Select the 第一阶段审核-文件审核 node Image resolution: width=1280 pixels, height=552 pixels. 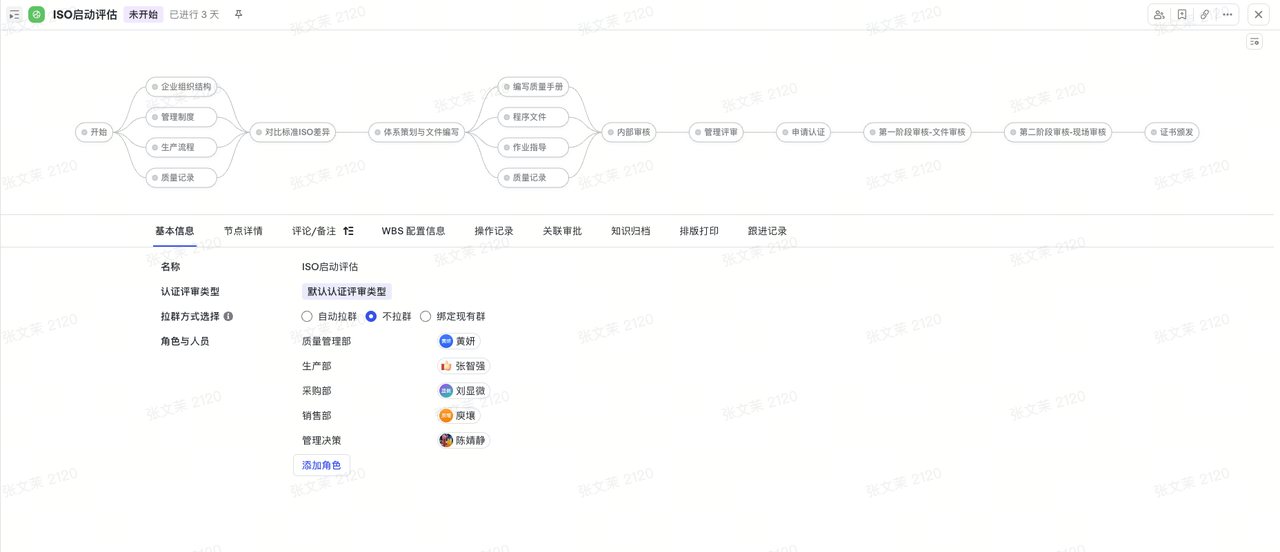[x=917, y=132]
